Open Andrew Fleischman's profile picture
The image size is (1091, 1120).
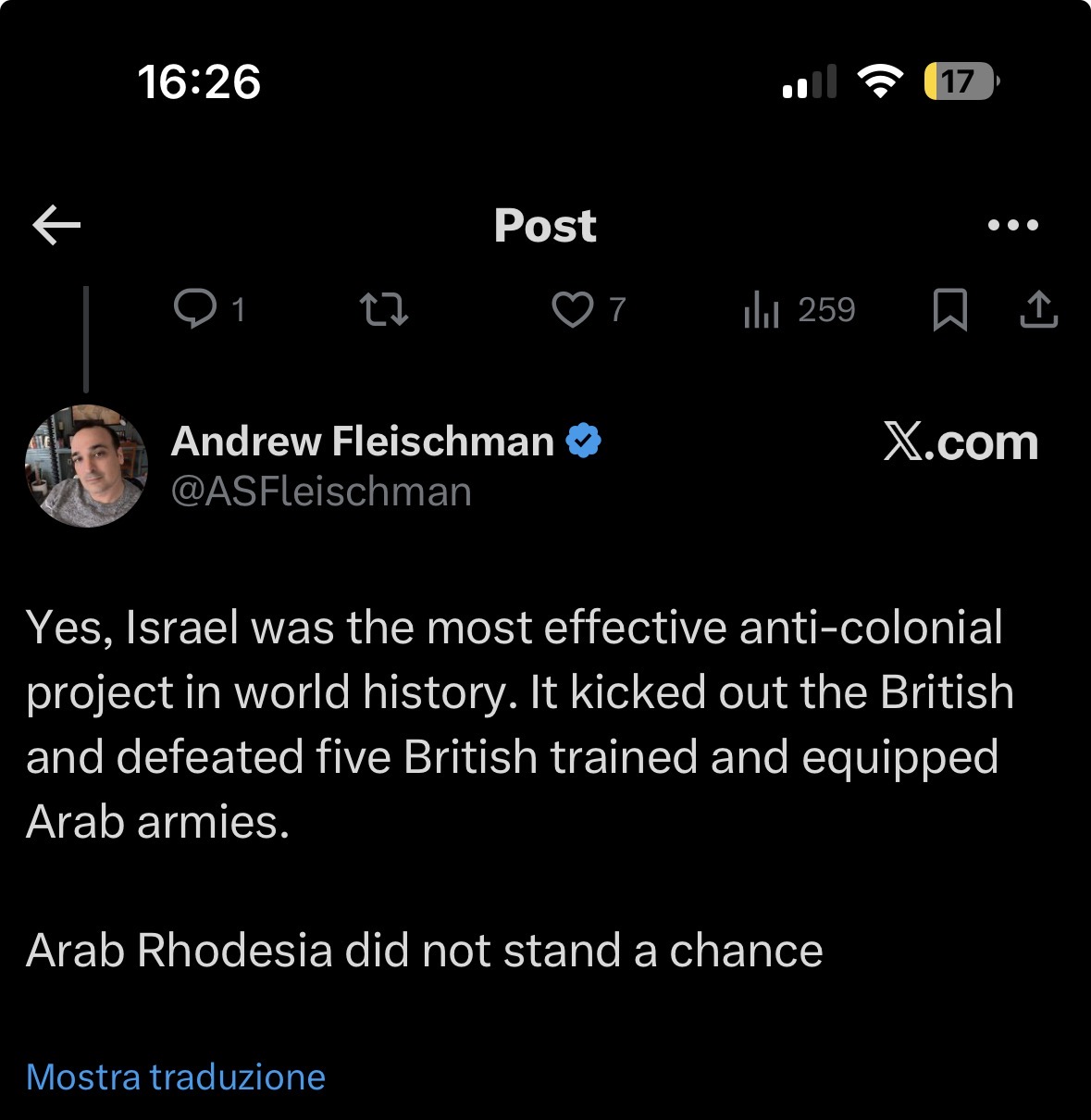86,466
